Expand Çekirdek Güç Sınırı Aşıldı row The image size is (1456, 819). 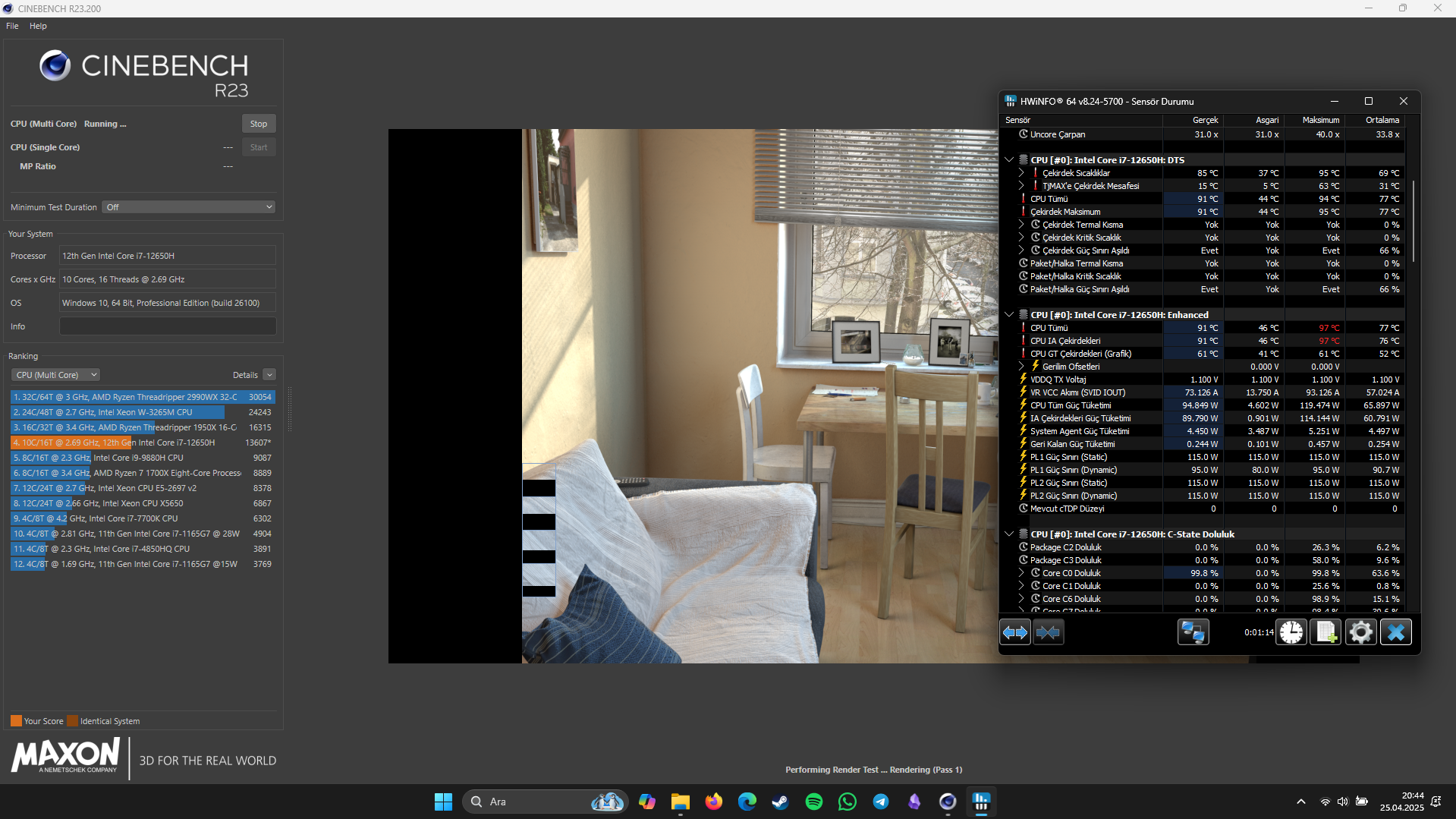pos(1021,250)
